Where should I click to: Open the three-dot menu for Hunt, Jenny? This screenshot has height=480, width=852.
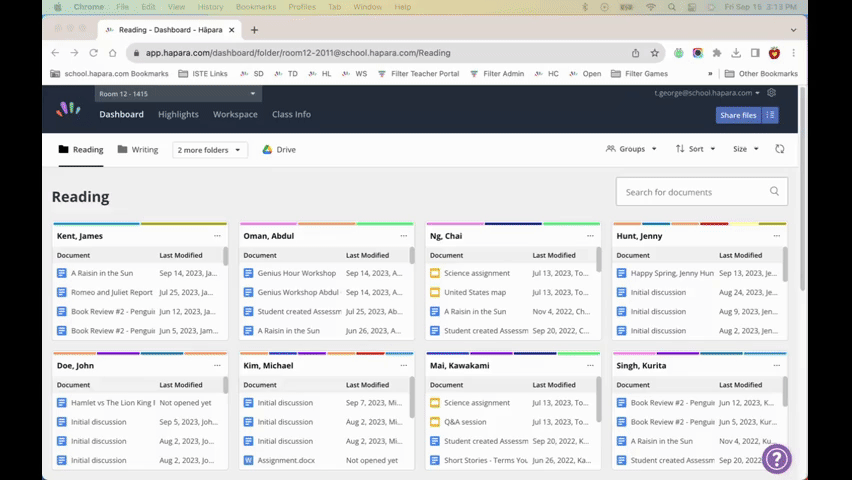pyautogui.click(x=776, y=236)
